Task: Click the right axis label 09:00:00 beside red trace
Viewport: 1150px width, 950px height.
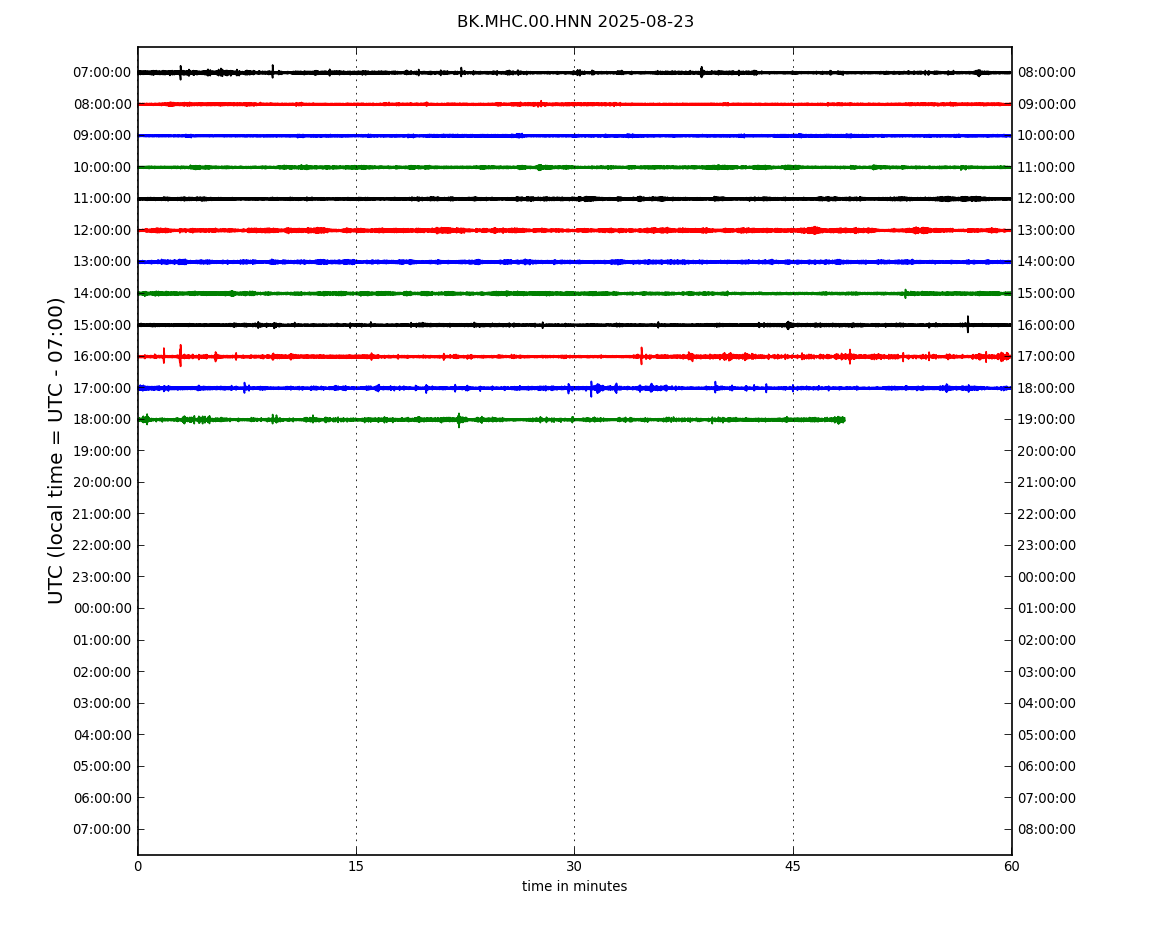Action: click(x=1047, y=104)
